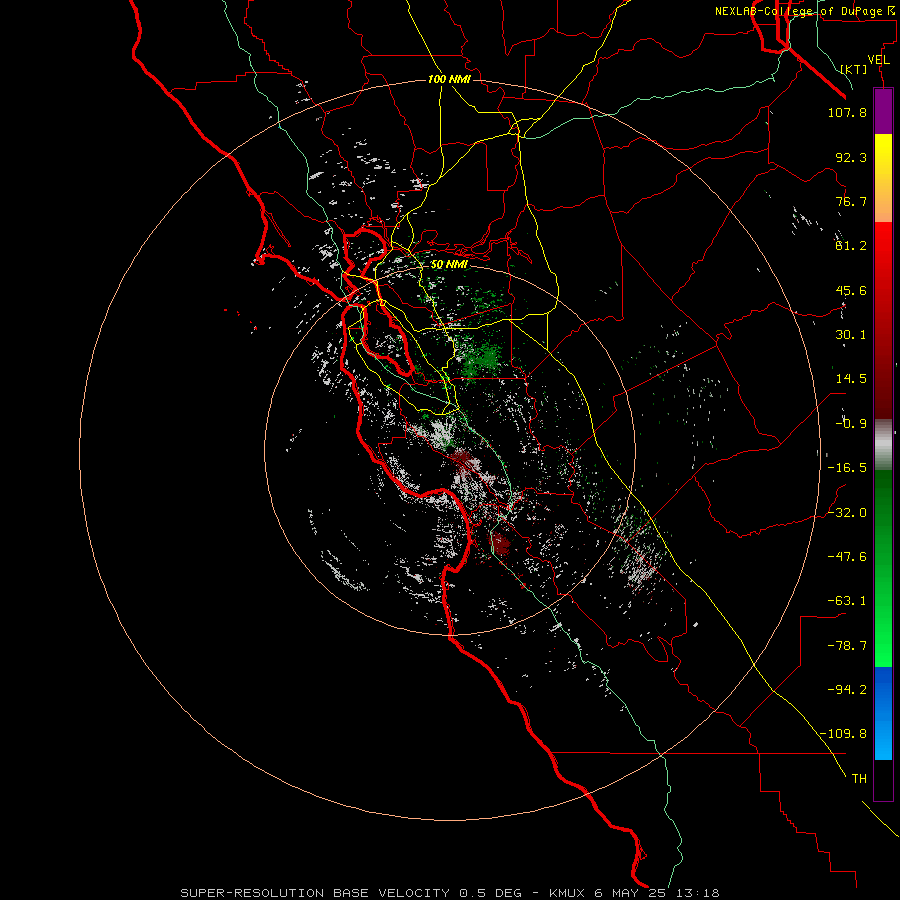900x900 pixels.
Task: Click the -47.6 velocity scale value
Action: (x=847, y=557)
